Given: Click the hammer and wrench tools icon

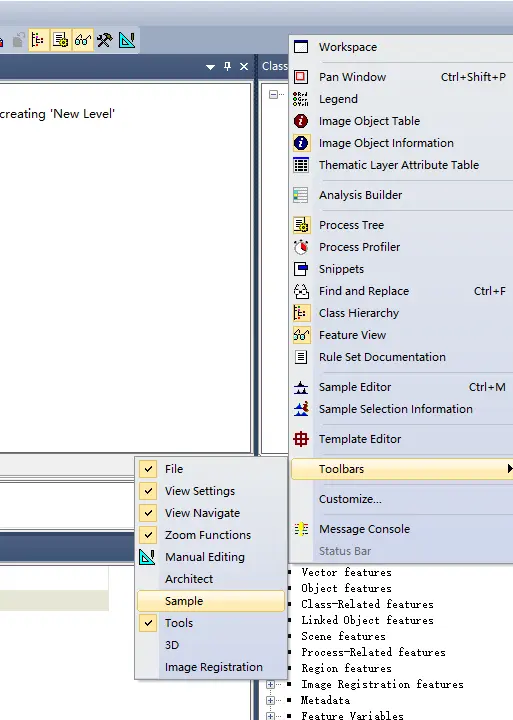Looking at the screenshot, I should coord(105,40).
